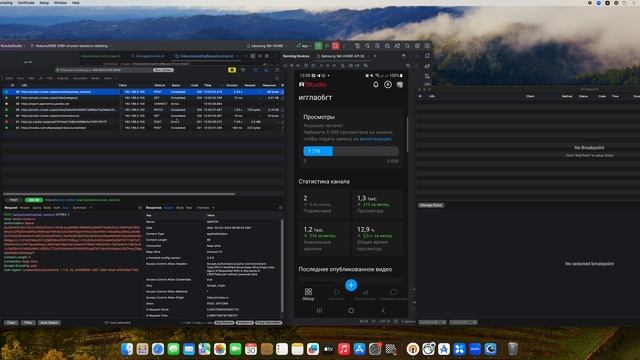Click the request list horizontal scrollbar
Image resolution: width=640 pixels, height=360 pixels.
(x=119, y=194)
